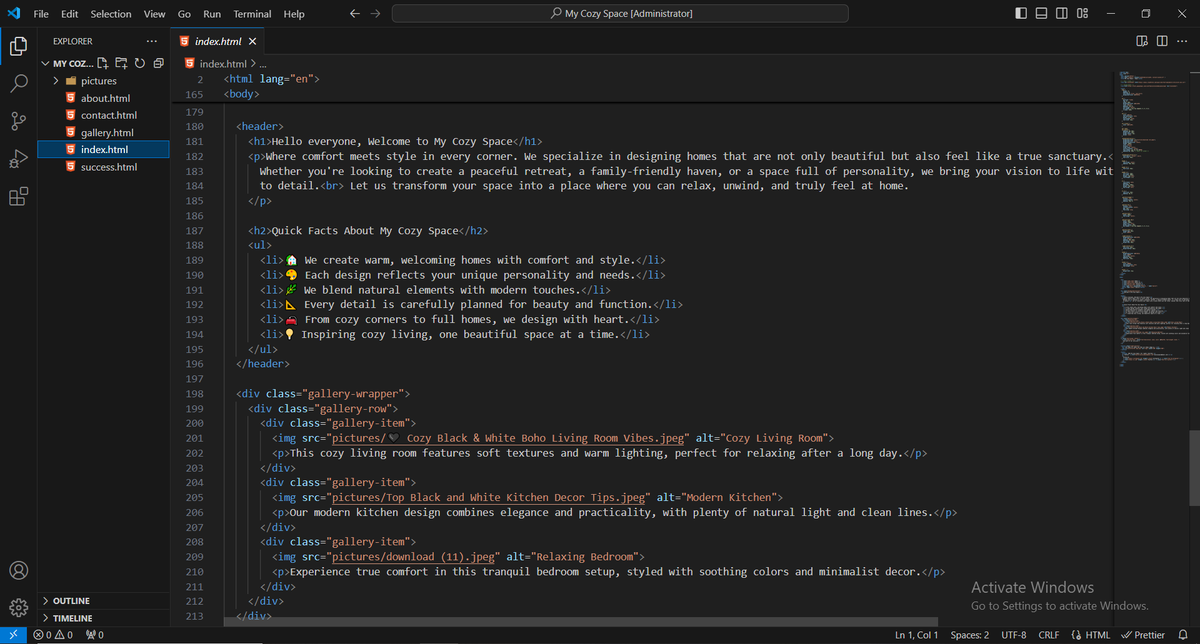Screen dimensions: 1200x644
Task: Open the Extensions view
Action: click(x=18, y=197)
